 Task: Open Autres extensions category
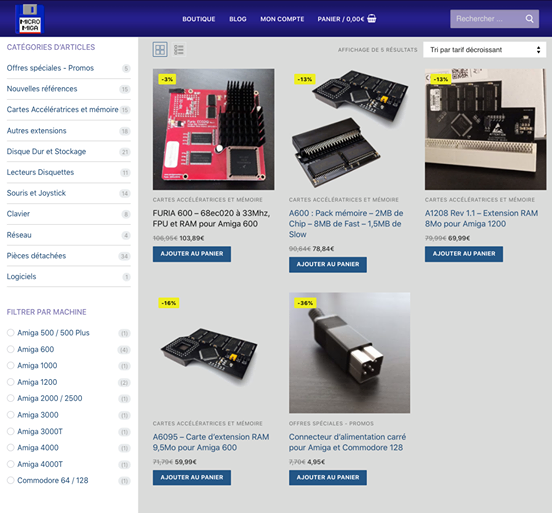click(37, 131)
